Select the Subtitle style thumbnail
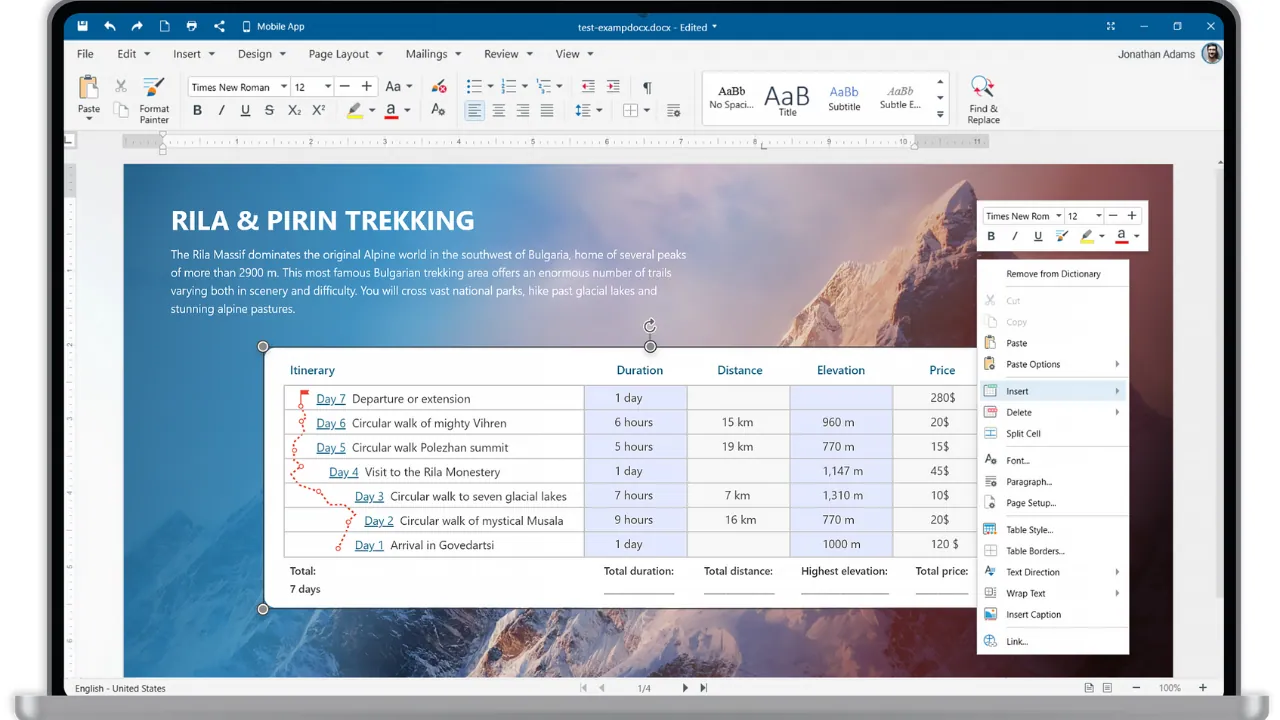 [x=844, y=97]
